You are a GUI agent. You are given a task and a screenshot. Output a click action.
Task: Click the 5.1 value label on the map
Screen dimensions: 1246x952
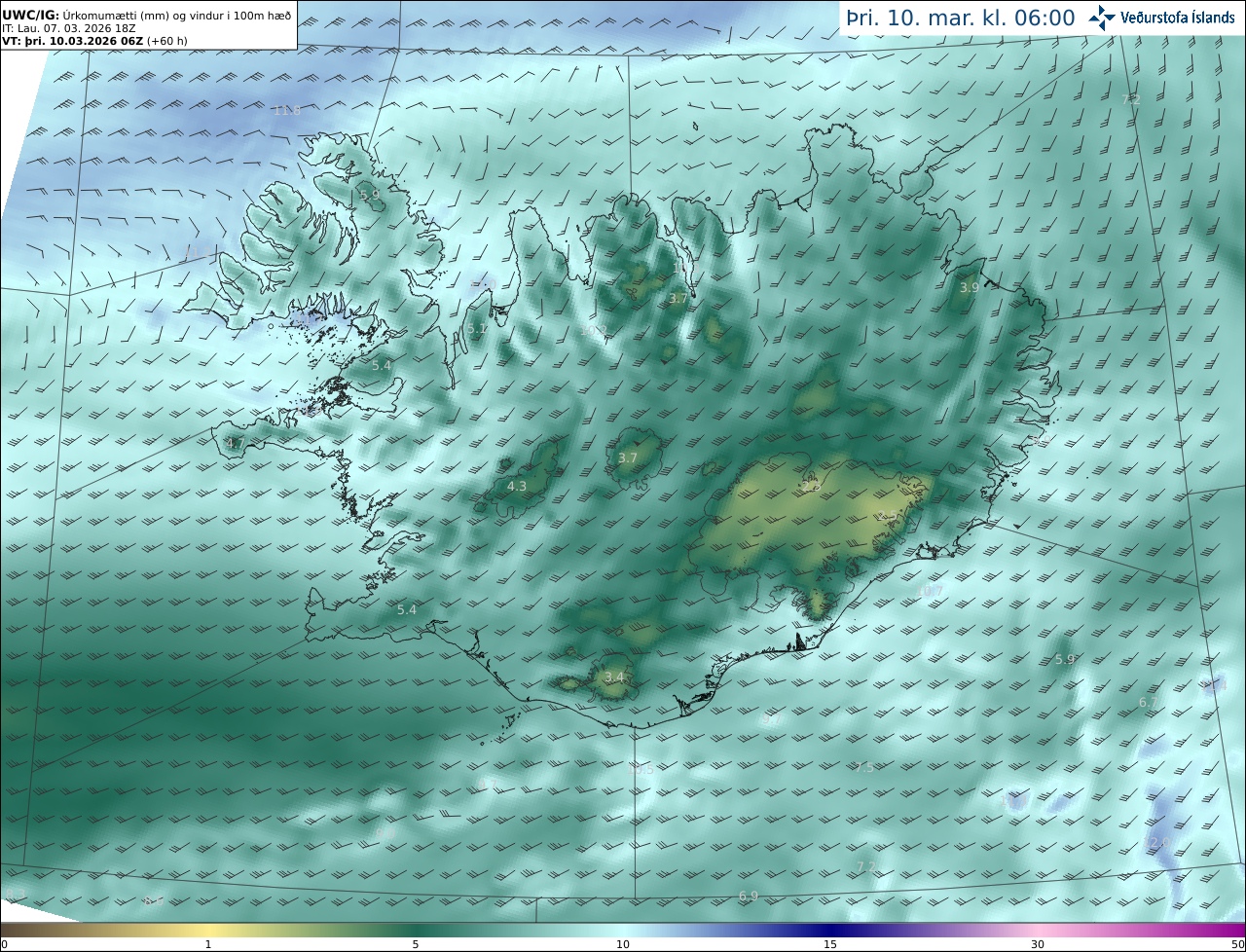(x=477, y=329)
